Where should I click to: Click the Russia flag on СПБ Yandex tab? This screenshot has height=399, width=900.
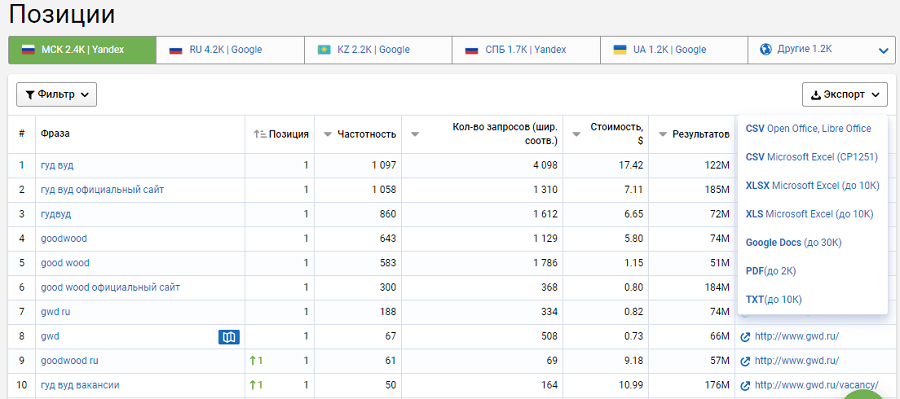click(x=472, y=50)
